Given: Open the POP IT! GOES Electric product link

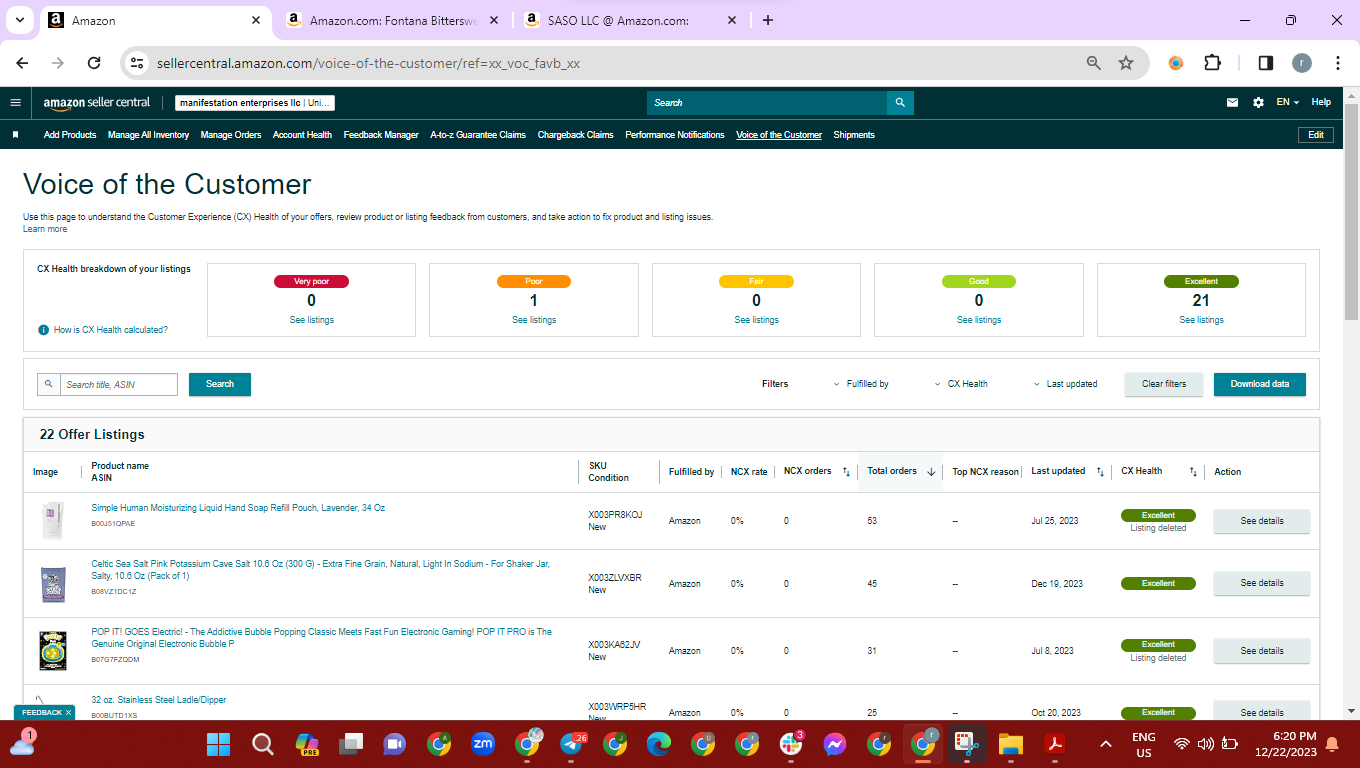Looking at the screenshot, I should 321,638.
